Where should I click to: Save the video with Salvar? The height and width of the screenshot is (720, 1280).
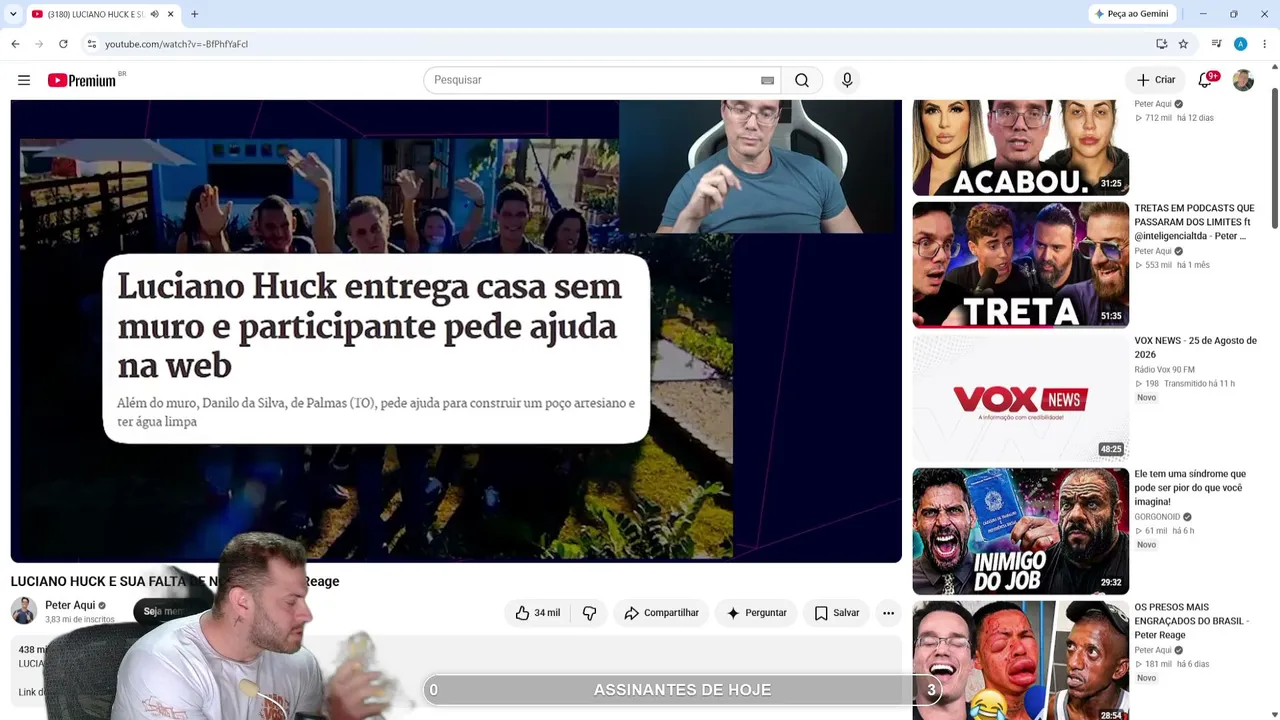click(x=837, y=613)
